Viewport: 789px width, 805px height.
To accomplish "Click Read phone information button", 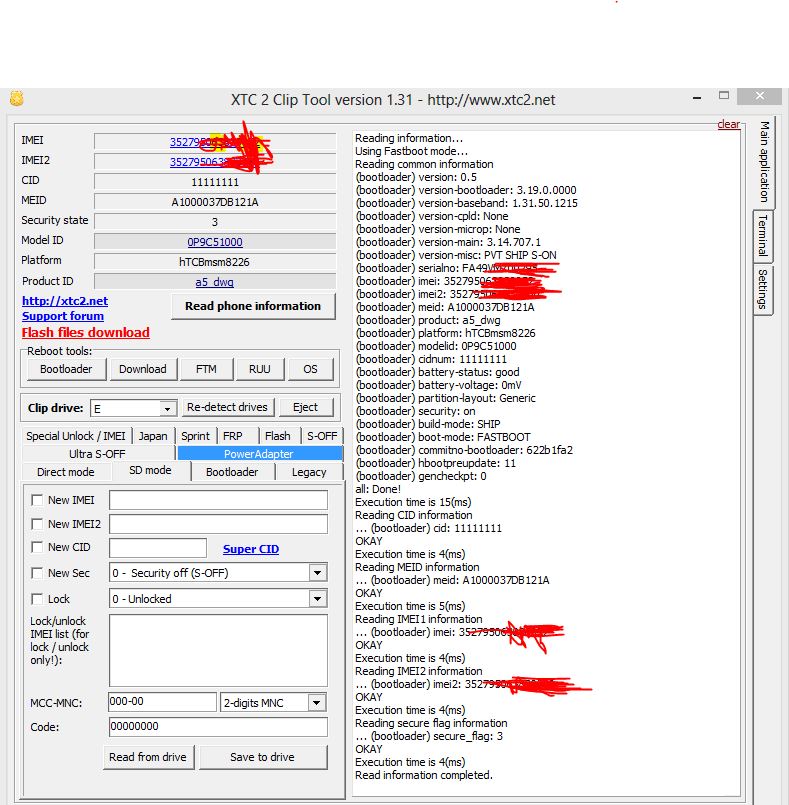I will pos(253,306).
